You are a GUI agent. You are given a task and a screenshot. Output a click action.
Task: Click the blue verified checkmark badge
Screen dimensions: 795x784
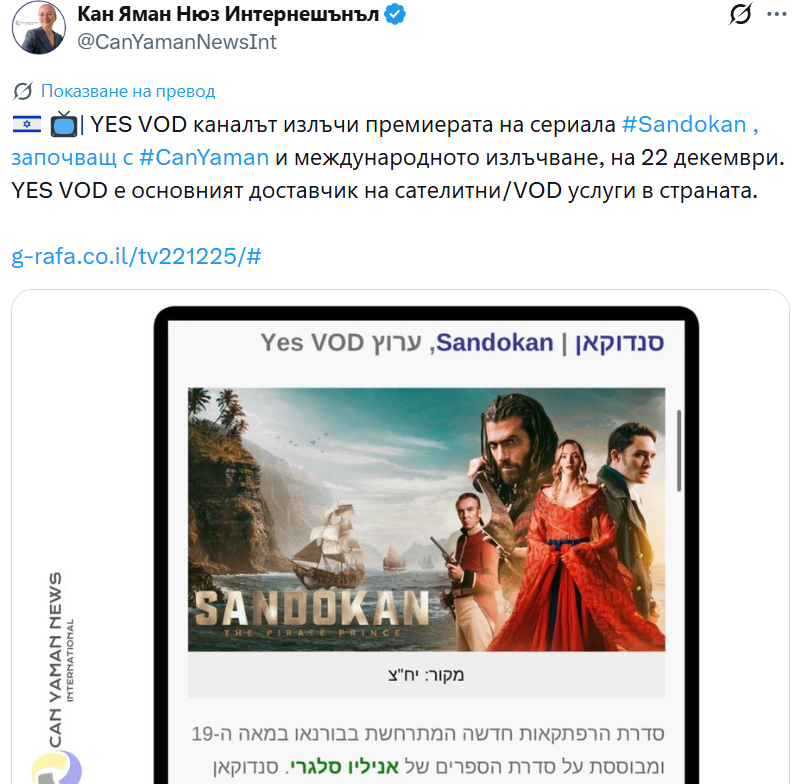[395, 14]
